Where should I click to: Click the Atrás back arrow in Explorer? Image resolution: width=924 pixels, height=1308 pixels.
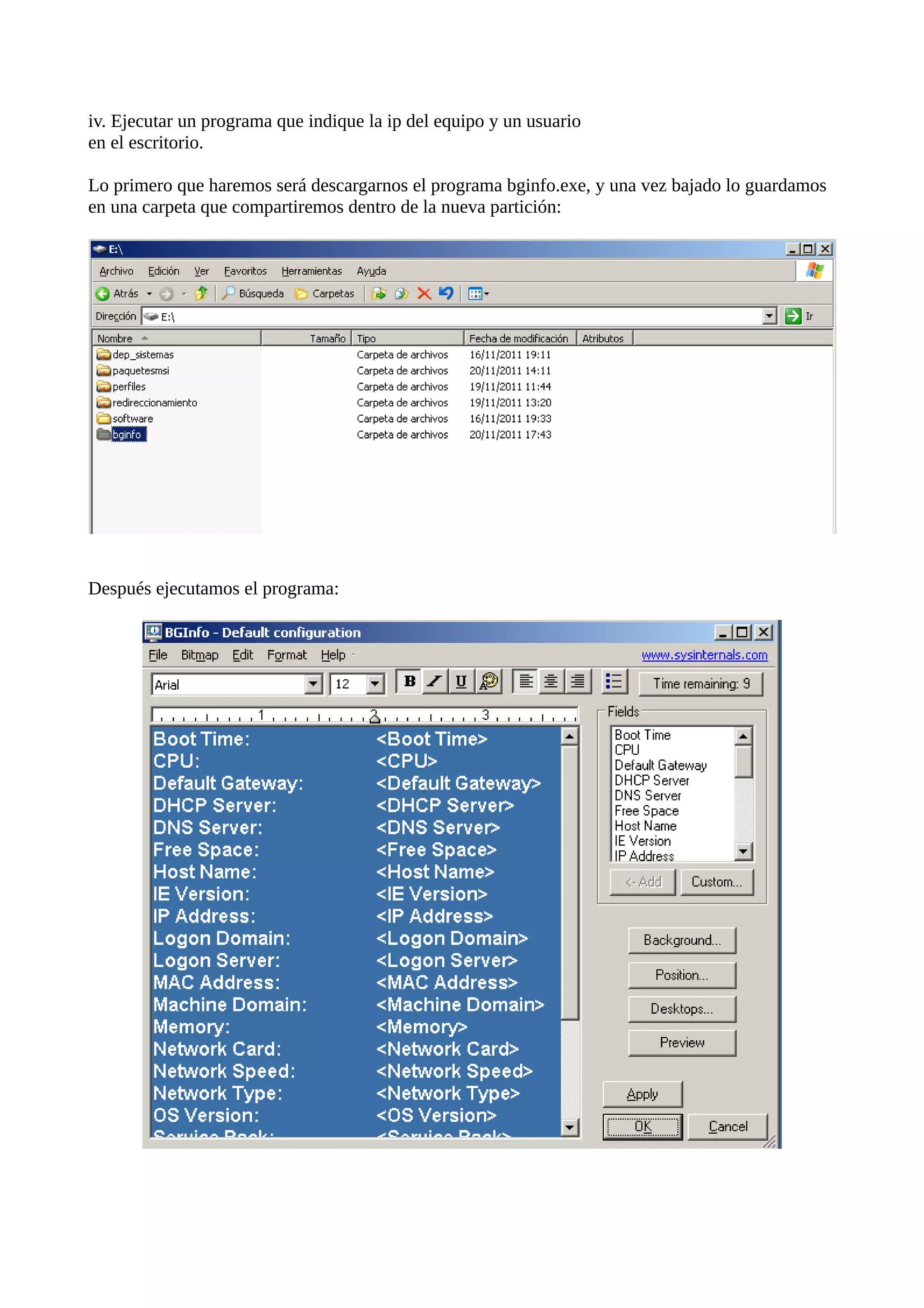[x=103, y=293]
